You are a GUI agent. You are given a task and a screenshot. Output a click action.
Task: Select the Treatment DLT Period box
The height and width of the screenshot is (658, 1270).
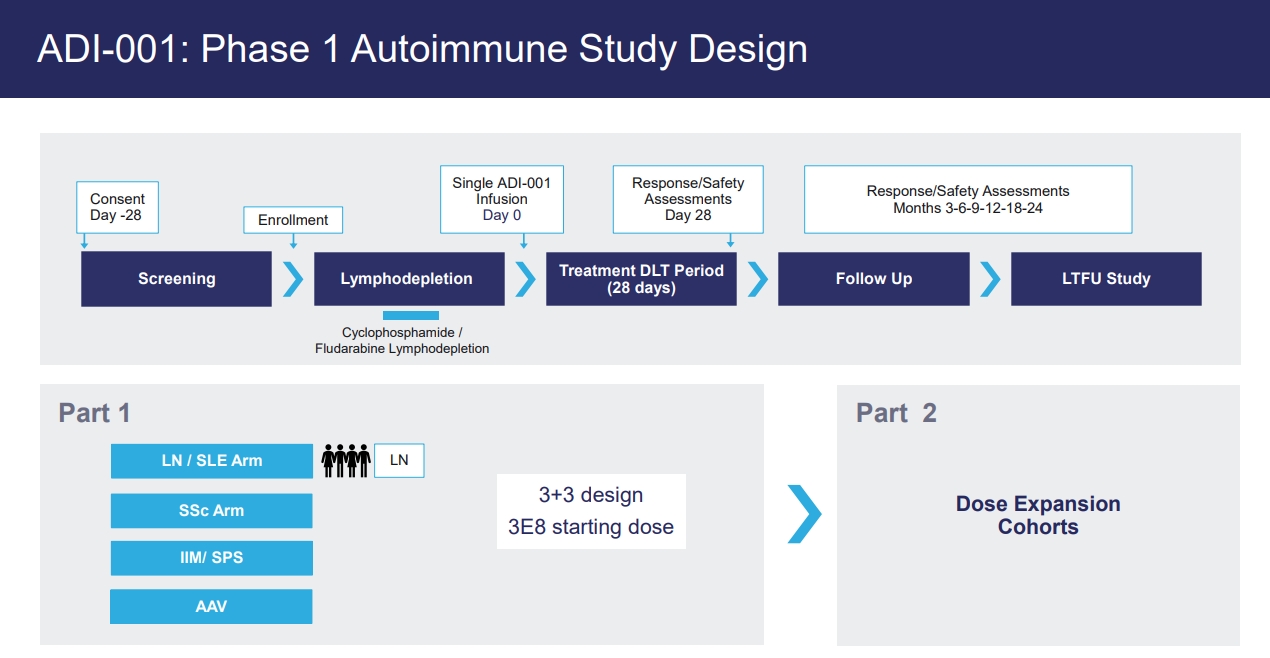(x=641, y=279)
